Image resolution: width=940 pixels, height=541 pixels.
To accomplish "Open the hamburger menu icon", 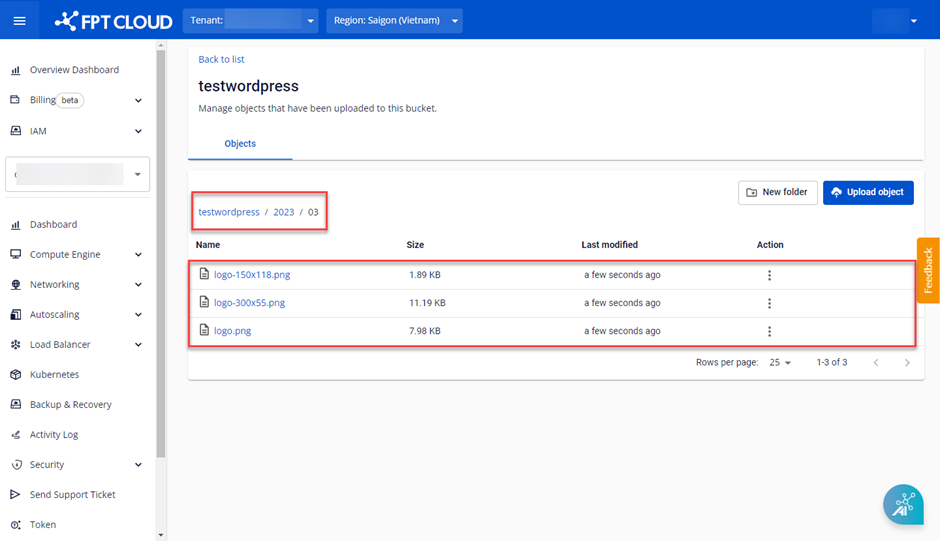I will click(x=19, y=21).
